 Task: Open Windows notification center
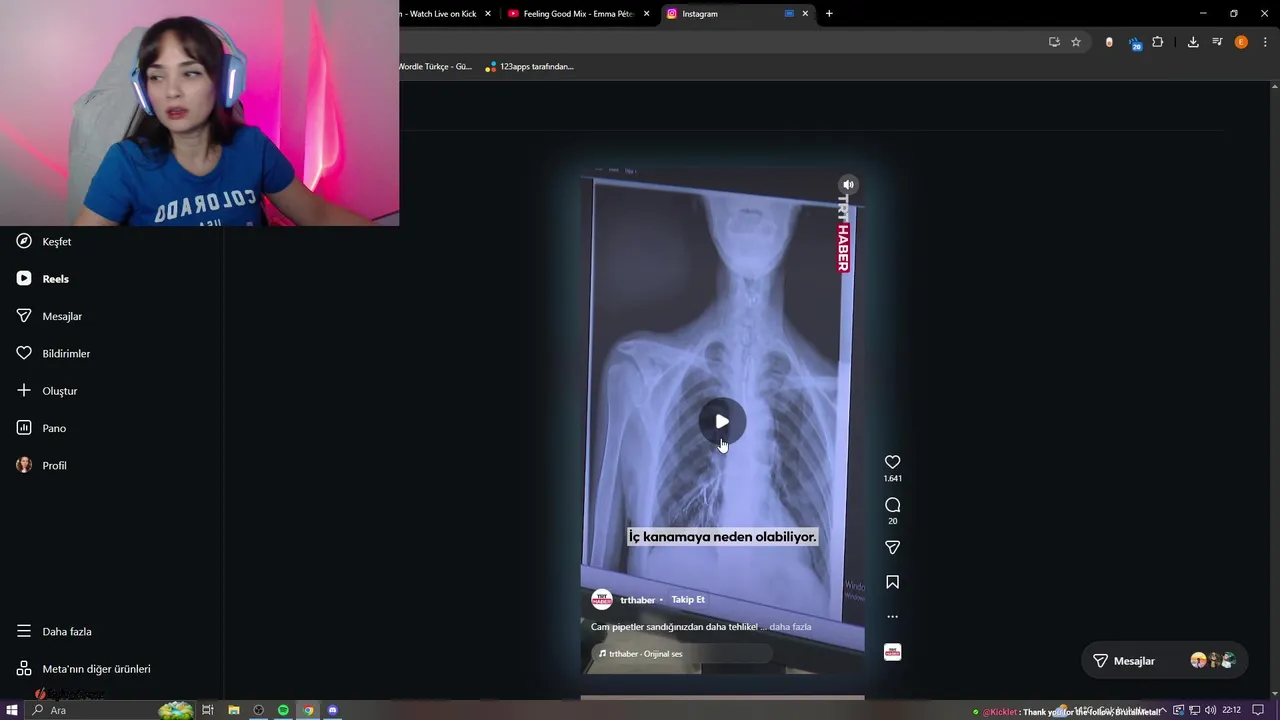point(1258,710)
